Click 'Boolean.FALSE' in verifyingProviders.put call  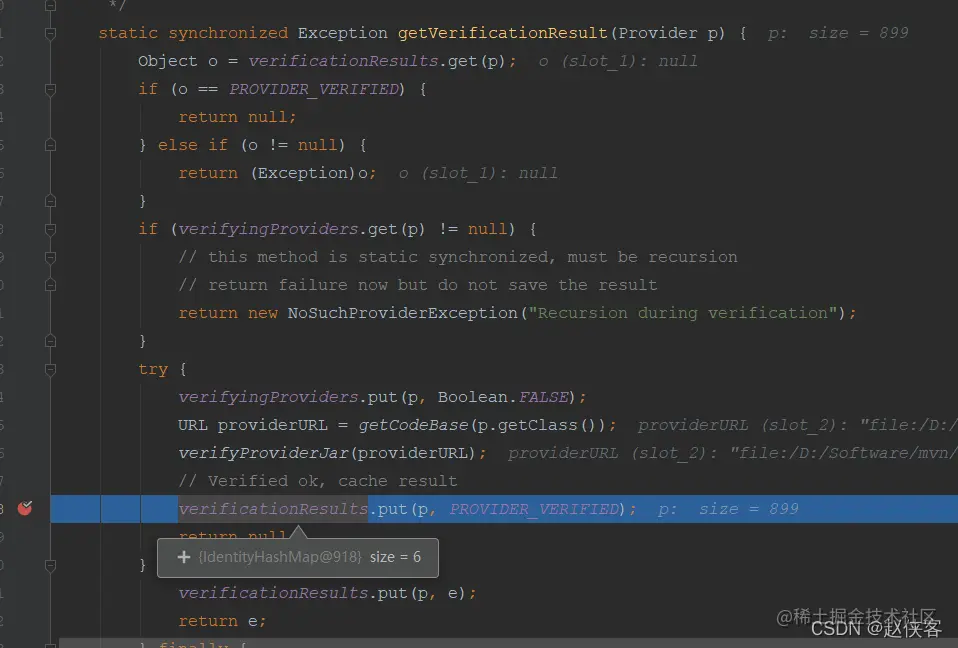click(x=503, y=397)
